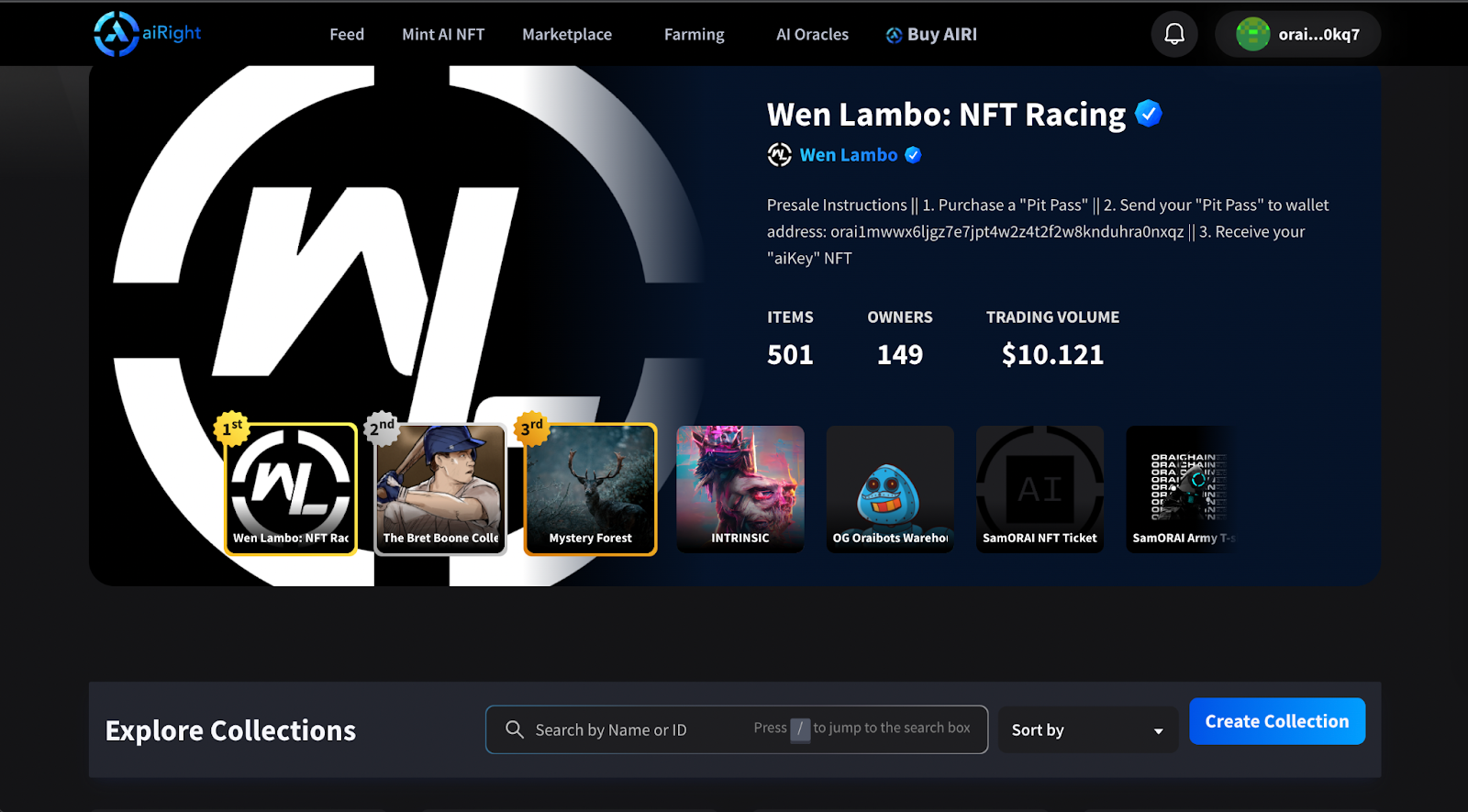Click the trading volume $10.121
1468x812 pixels.
[x=1052, y=354]
